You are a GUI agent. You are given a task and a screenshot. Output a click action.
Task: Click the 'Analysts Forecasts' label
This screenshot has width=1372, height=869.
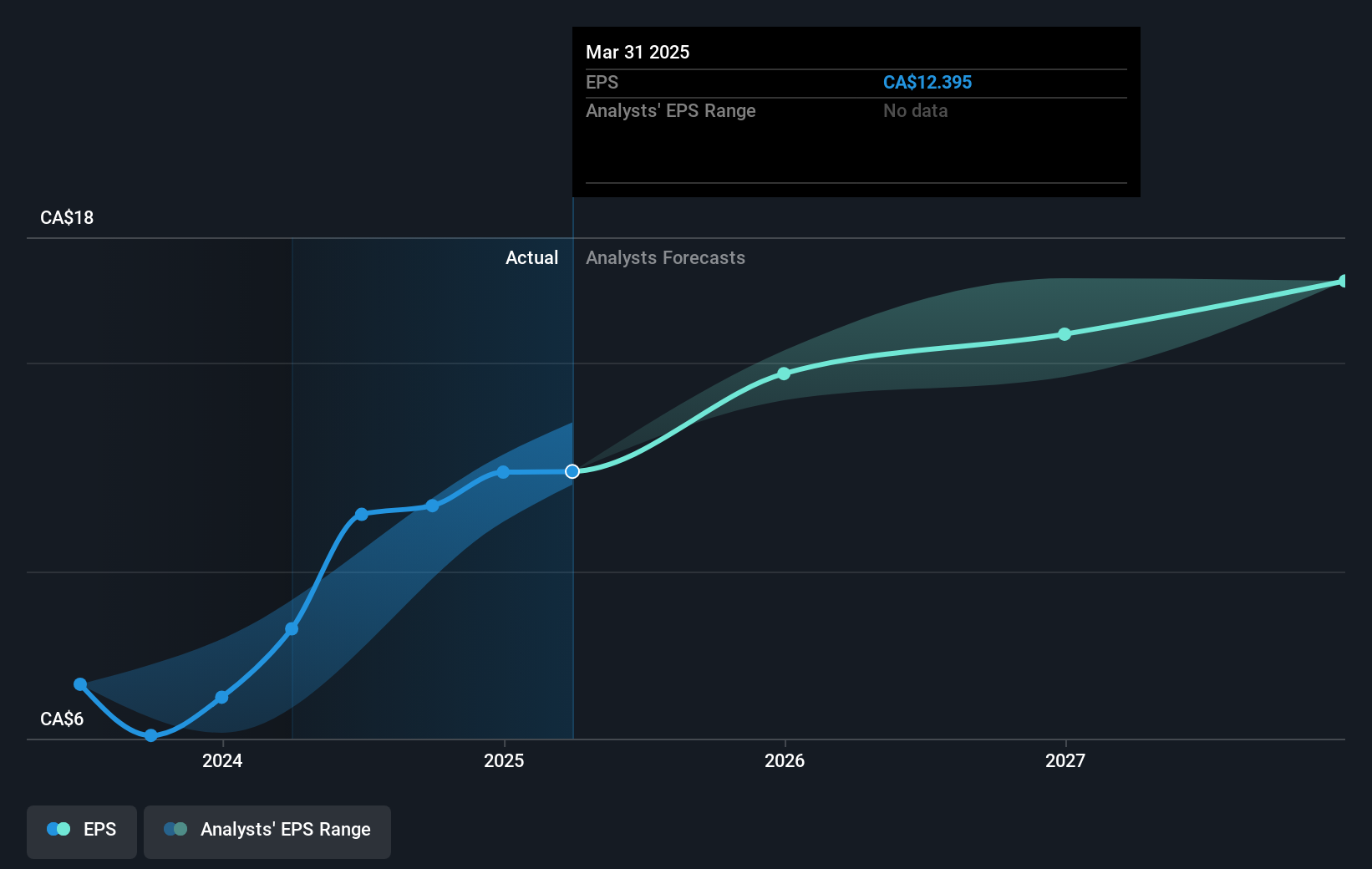665,258
